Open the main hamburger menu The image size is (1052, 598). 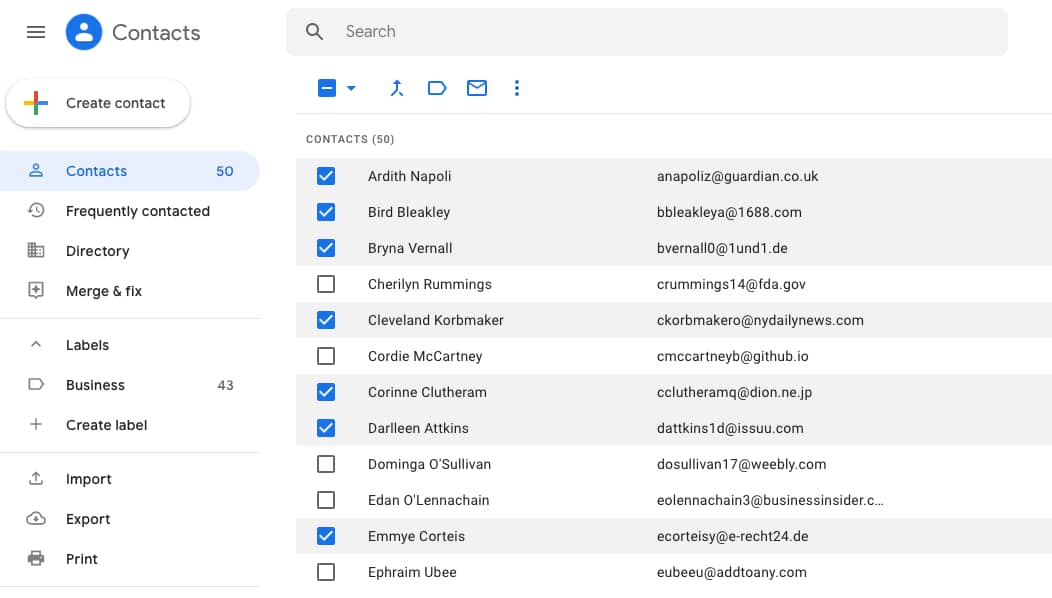36,32
